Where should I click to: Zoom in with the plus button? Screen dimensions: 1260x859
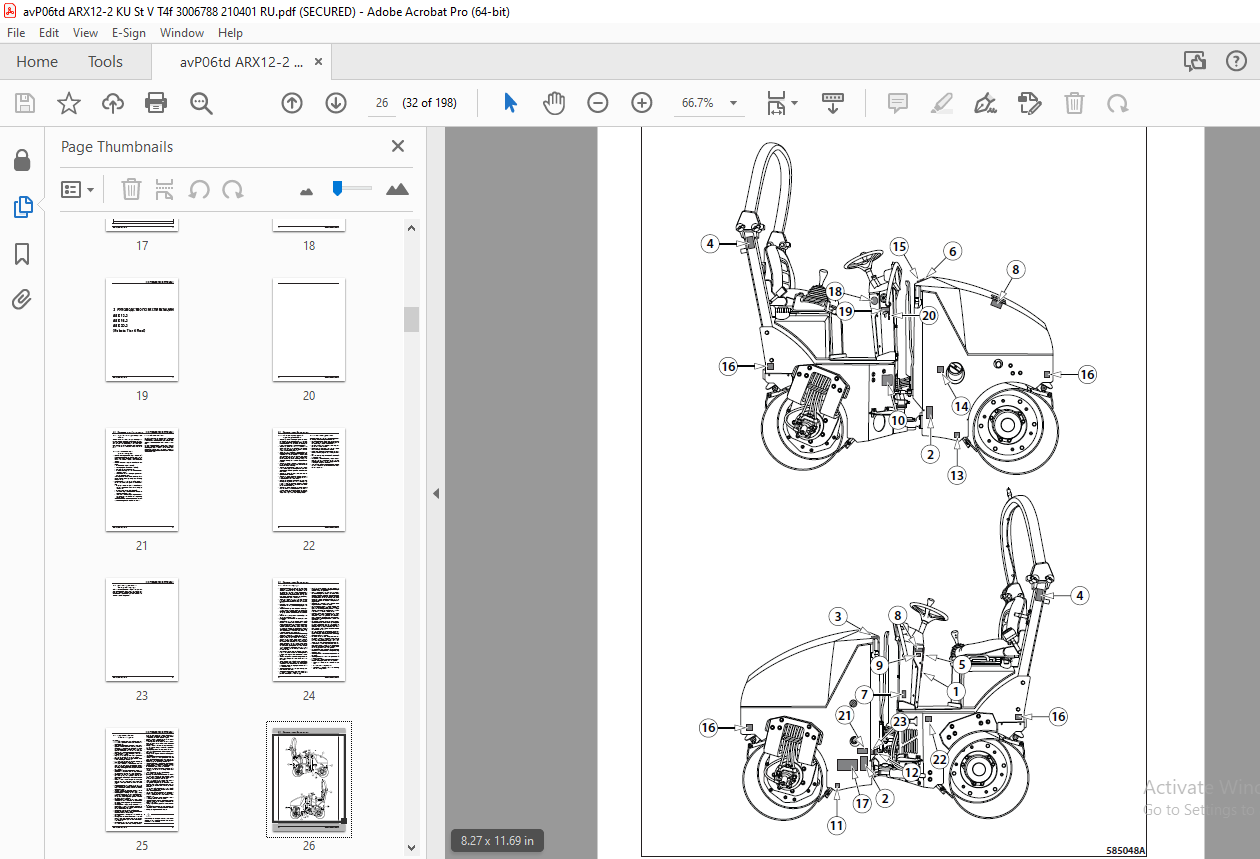642,102
